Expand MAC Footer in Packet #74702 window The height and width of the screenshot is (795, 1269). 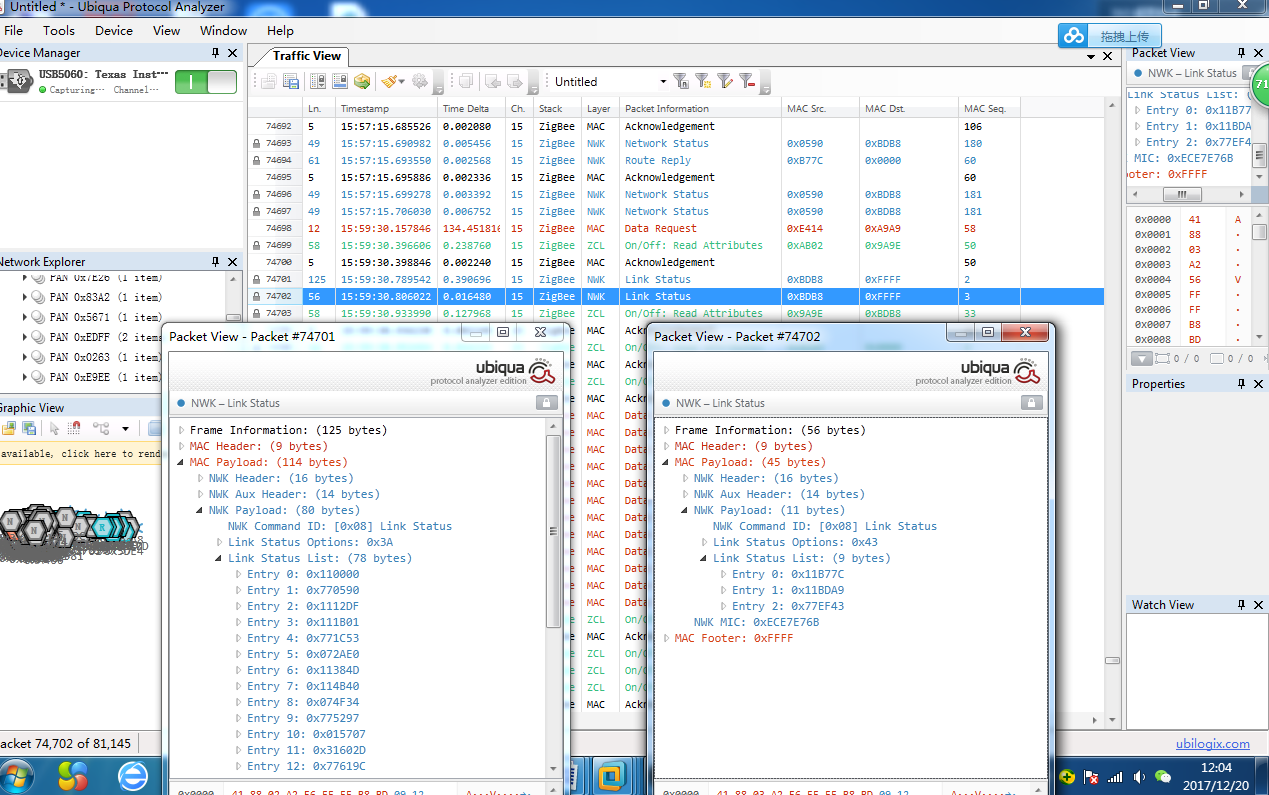667,638
